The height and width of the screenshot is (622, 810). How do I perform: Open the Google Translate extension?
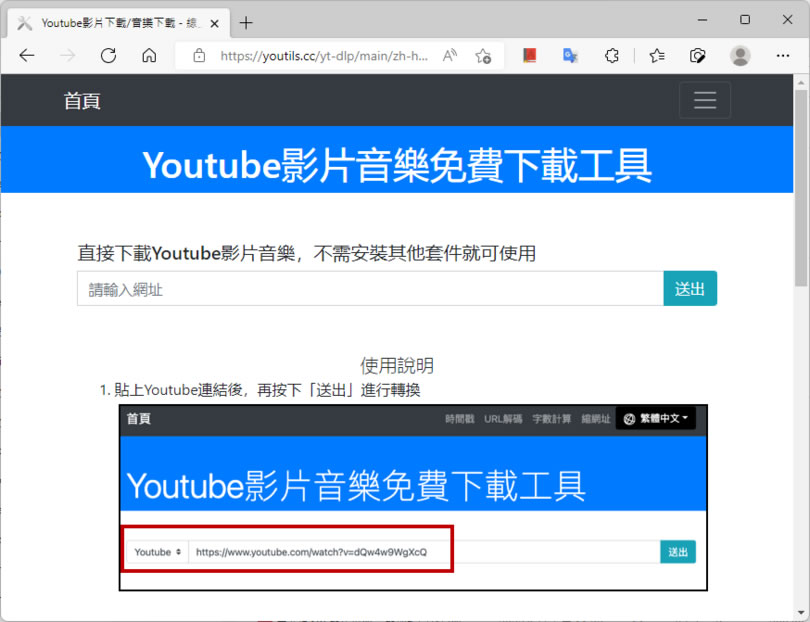coord(570,56)
